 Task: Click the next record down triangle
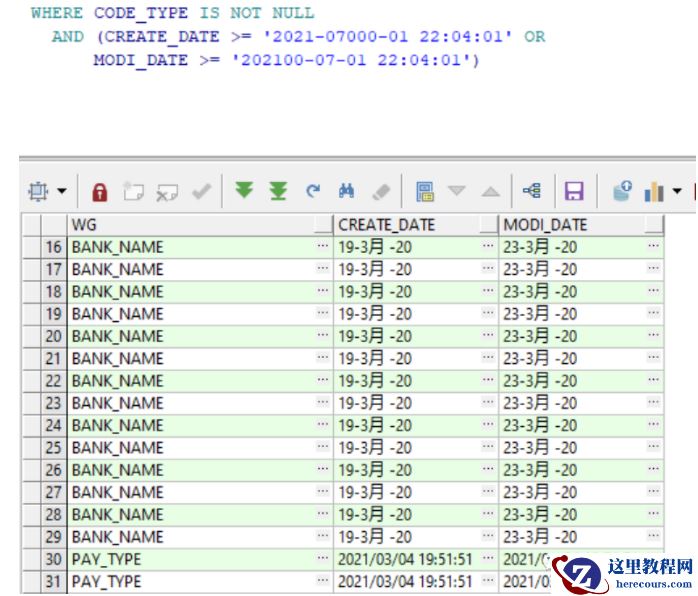coord(457,191)
